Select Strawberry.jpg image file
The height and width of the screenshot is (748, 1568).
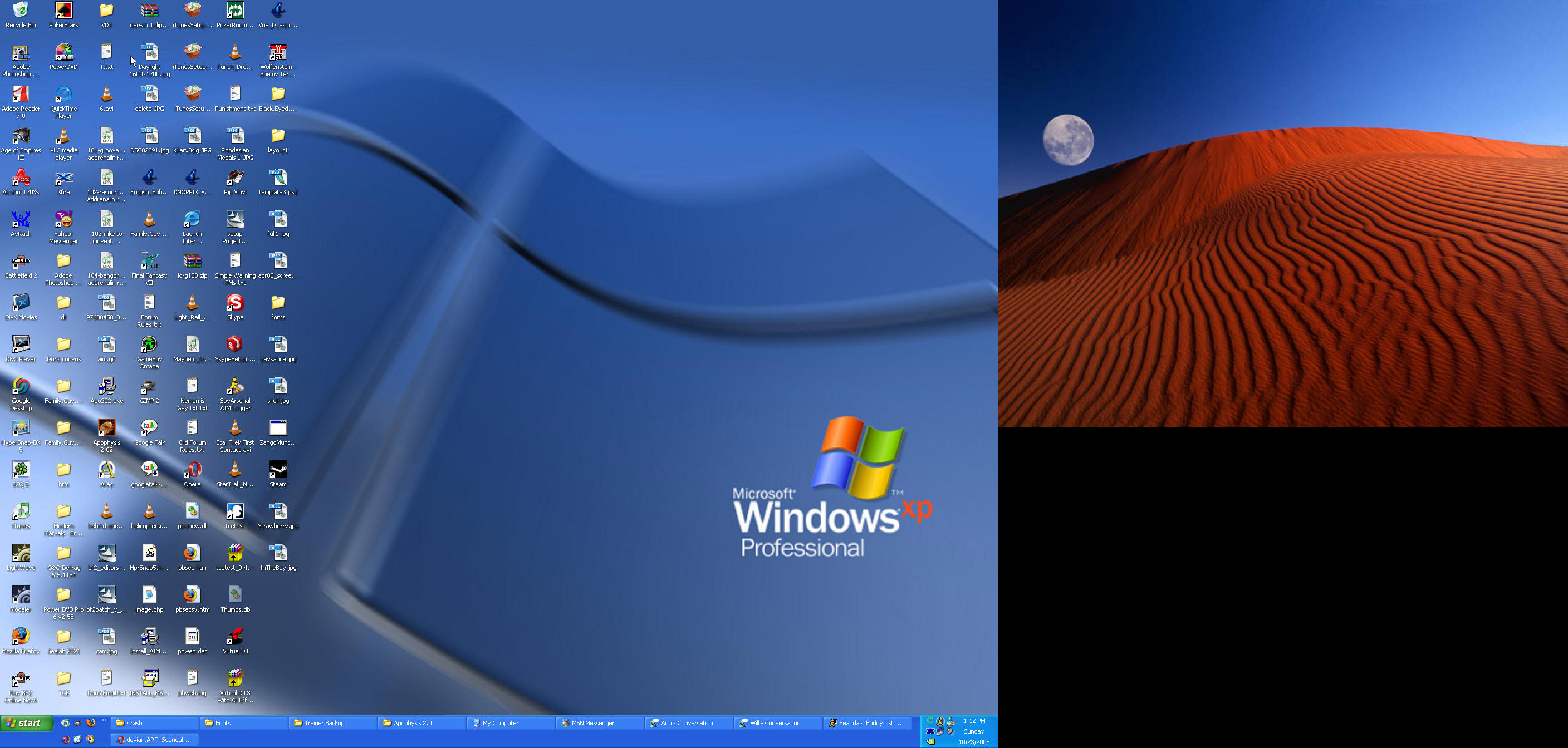277,516
